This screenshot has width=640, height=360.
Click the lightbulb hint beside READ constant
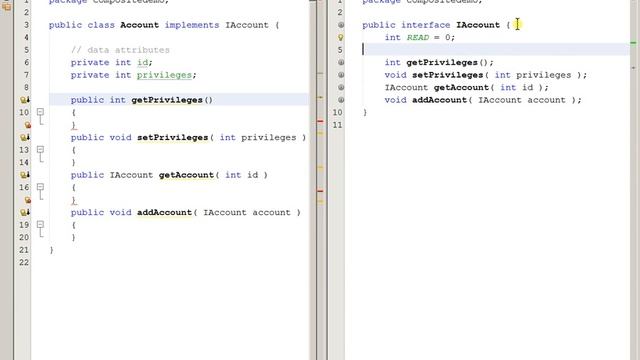coord(341,38)
